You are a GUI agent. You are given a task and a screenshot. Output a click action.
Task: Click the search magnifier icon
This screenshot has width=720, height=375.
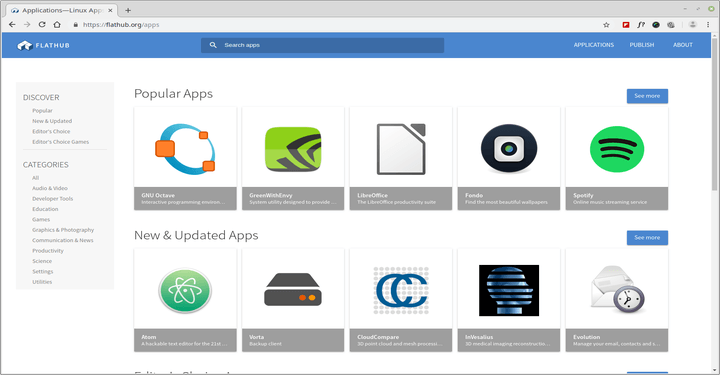(213, 45)
